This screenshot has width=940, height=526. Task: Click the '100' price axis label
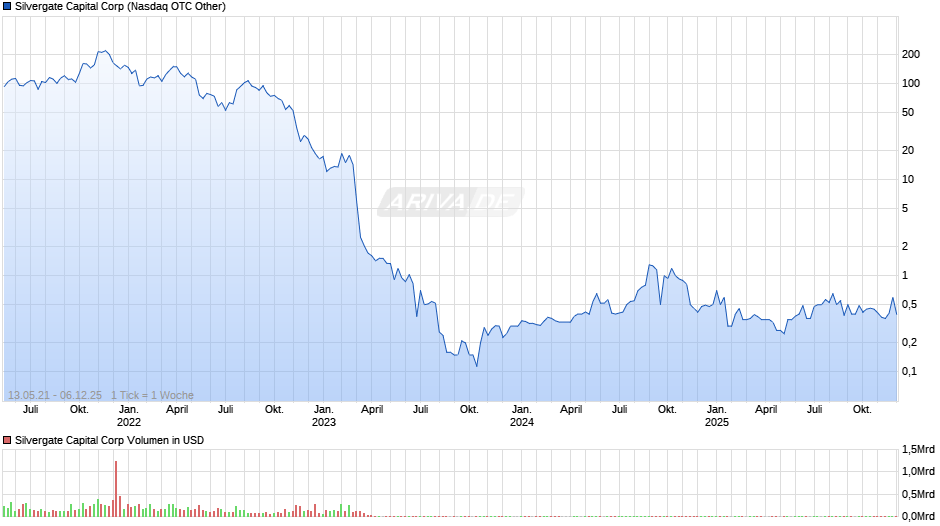911,83
